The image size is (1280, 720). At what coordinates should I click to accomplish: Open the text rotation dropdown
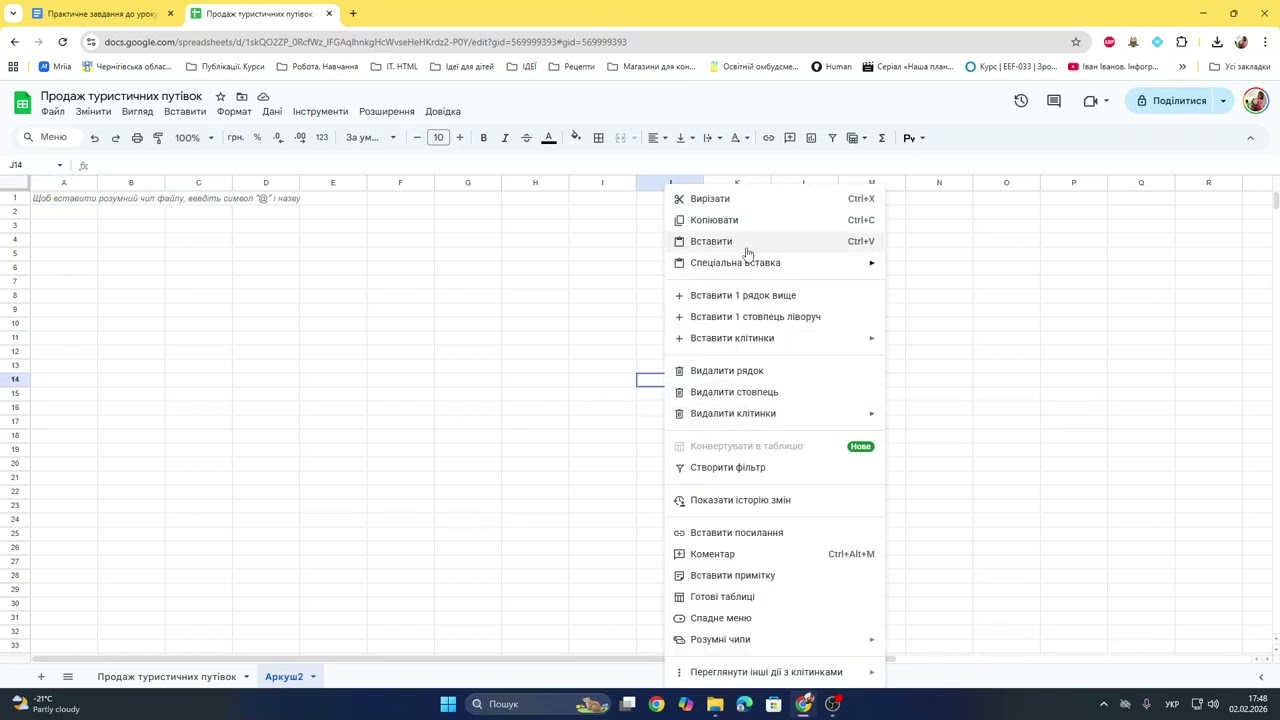pyautogui.click(x=739, y=138)
